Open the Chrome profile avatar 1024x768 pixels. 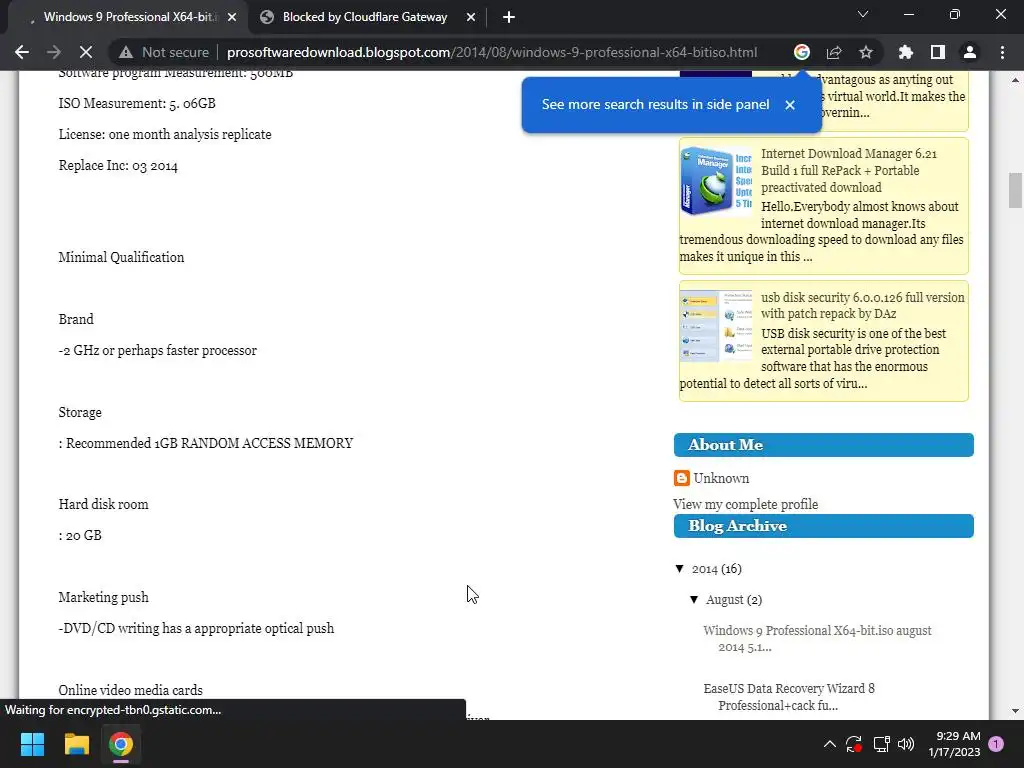point(970,52)
